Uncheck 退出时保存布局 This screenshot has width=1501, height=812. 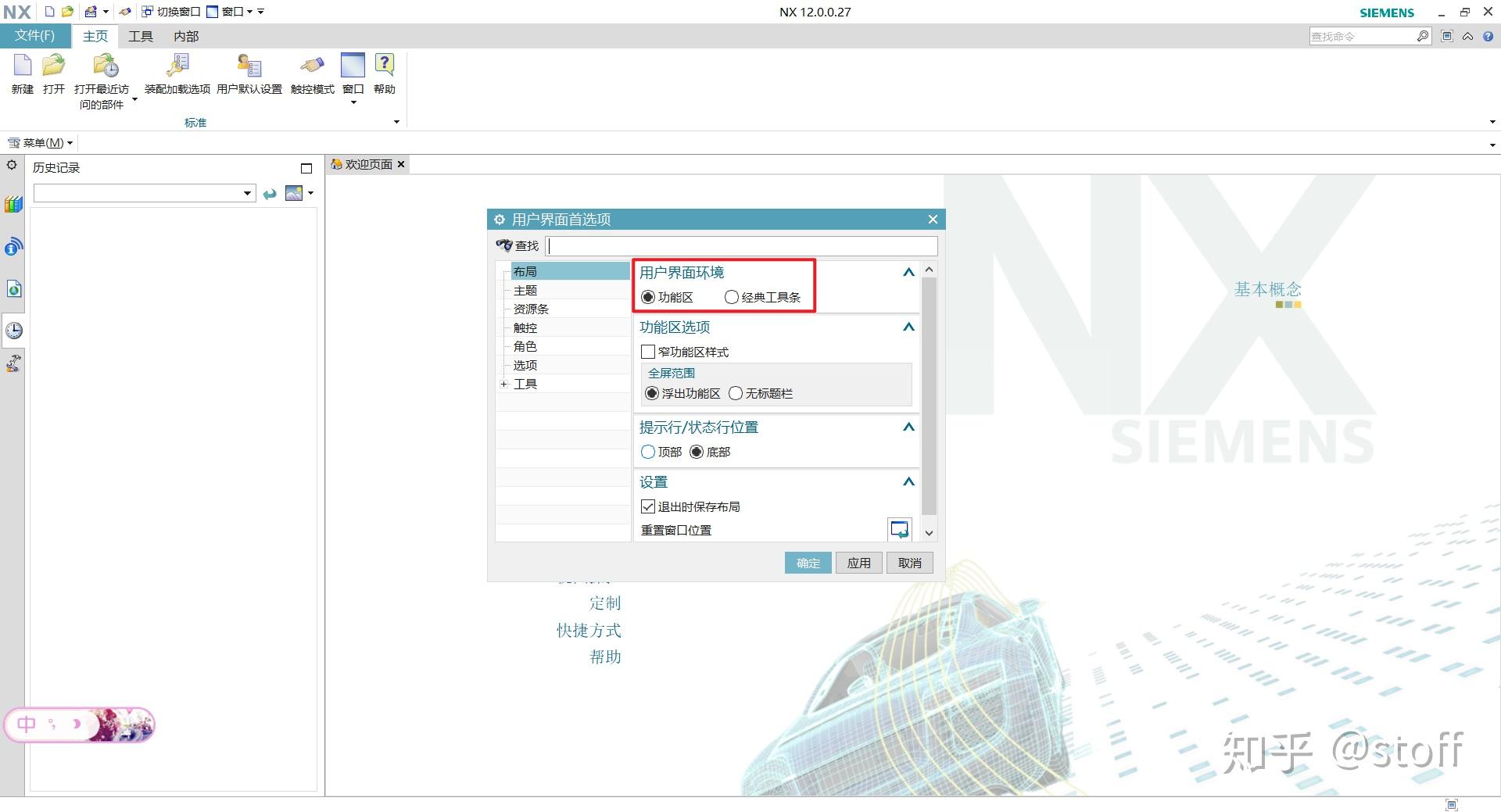tap(647, 506)
